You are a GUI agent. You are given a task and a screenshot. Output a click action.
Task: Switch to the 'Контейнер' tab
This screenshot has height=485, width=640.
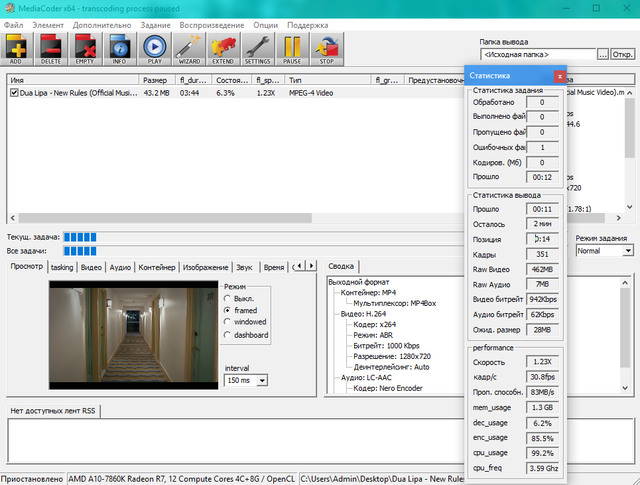click(x=156, y=268)
